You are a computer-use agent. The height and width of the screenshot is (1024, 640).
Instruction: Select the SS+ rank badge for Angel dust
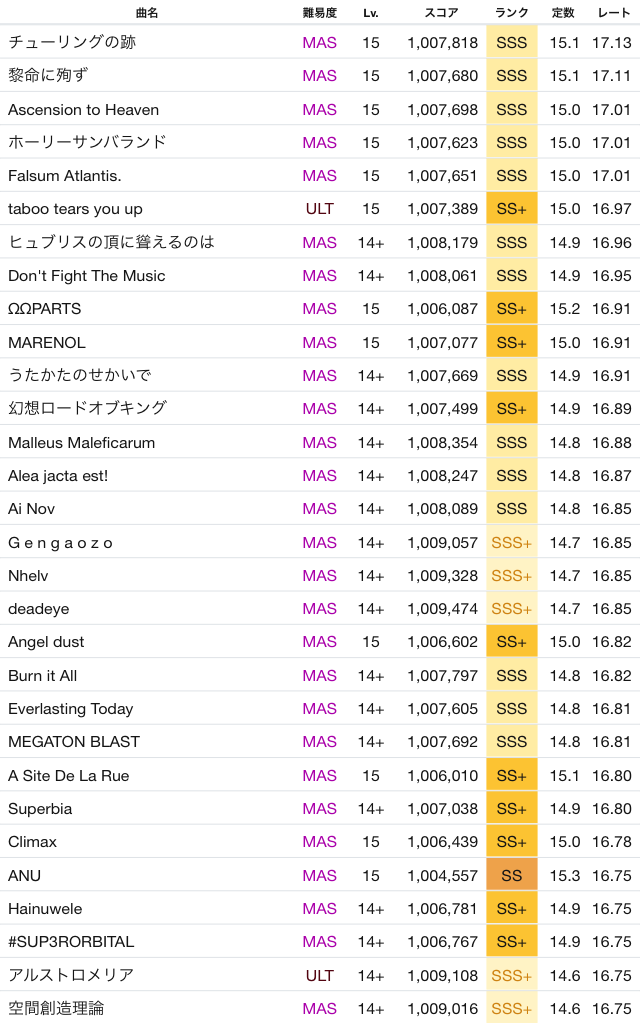click(511, 642)
